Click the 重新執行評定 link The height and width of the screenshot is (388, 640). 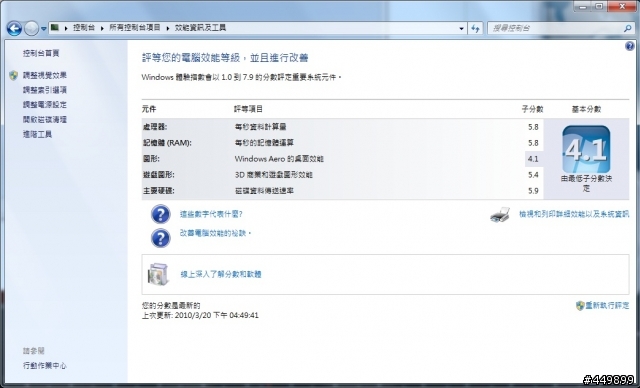pos(607,305)
